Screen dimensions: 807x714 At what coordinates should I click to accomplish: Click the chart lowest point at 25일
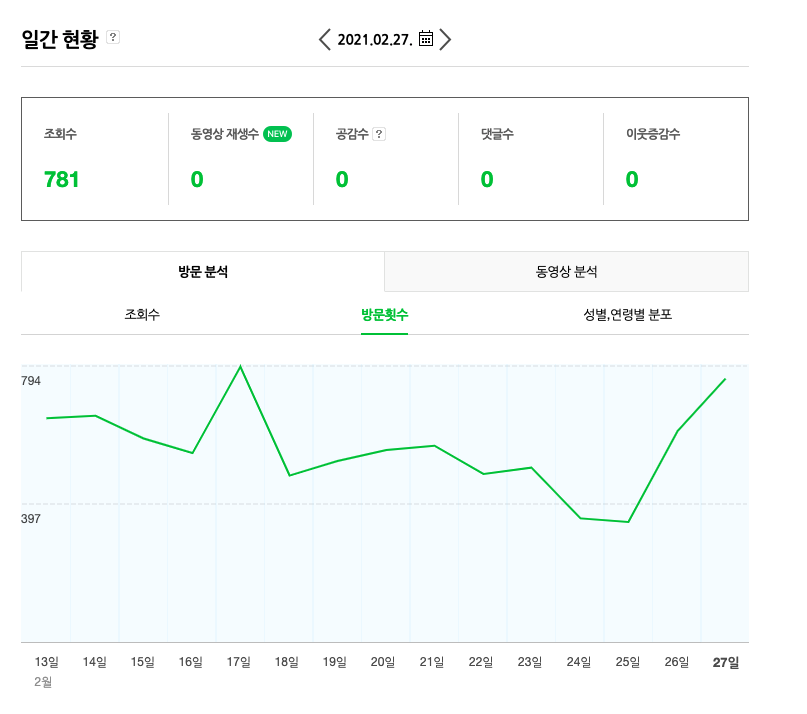pos(628,522)
